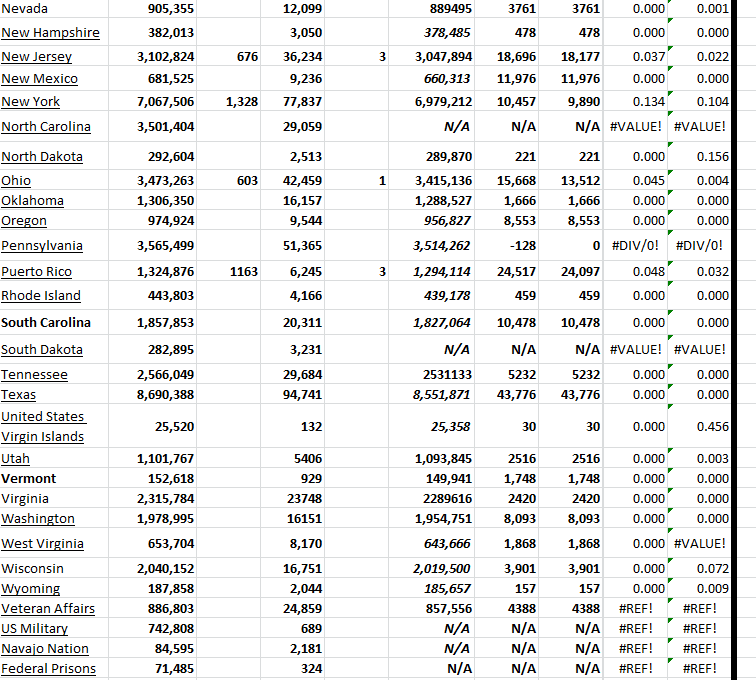
Task: Open the United States Virgin Islands link
Action: [43, 426]
